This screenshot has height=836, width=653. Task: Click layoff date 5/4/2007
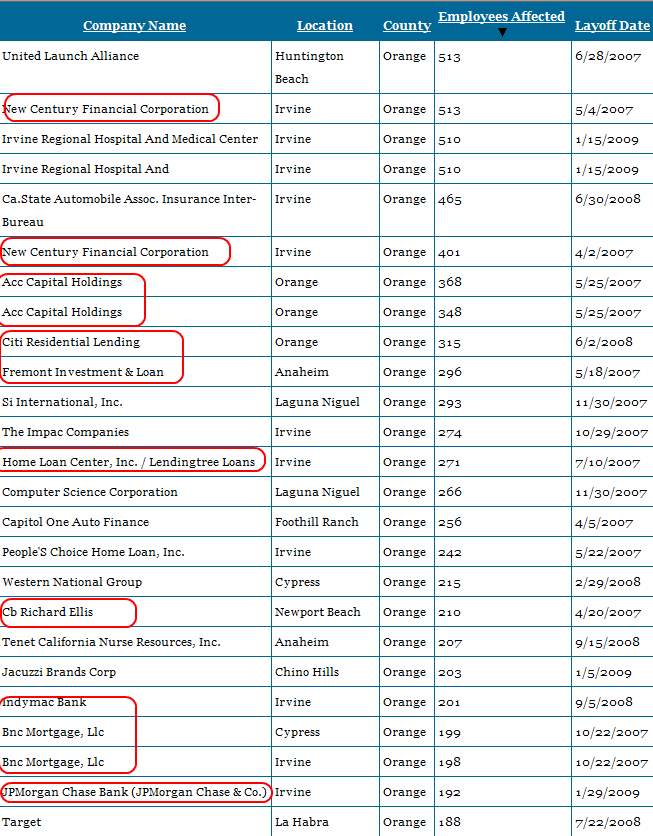(x=604, y=109)
